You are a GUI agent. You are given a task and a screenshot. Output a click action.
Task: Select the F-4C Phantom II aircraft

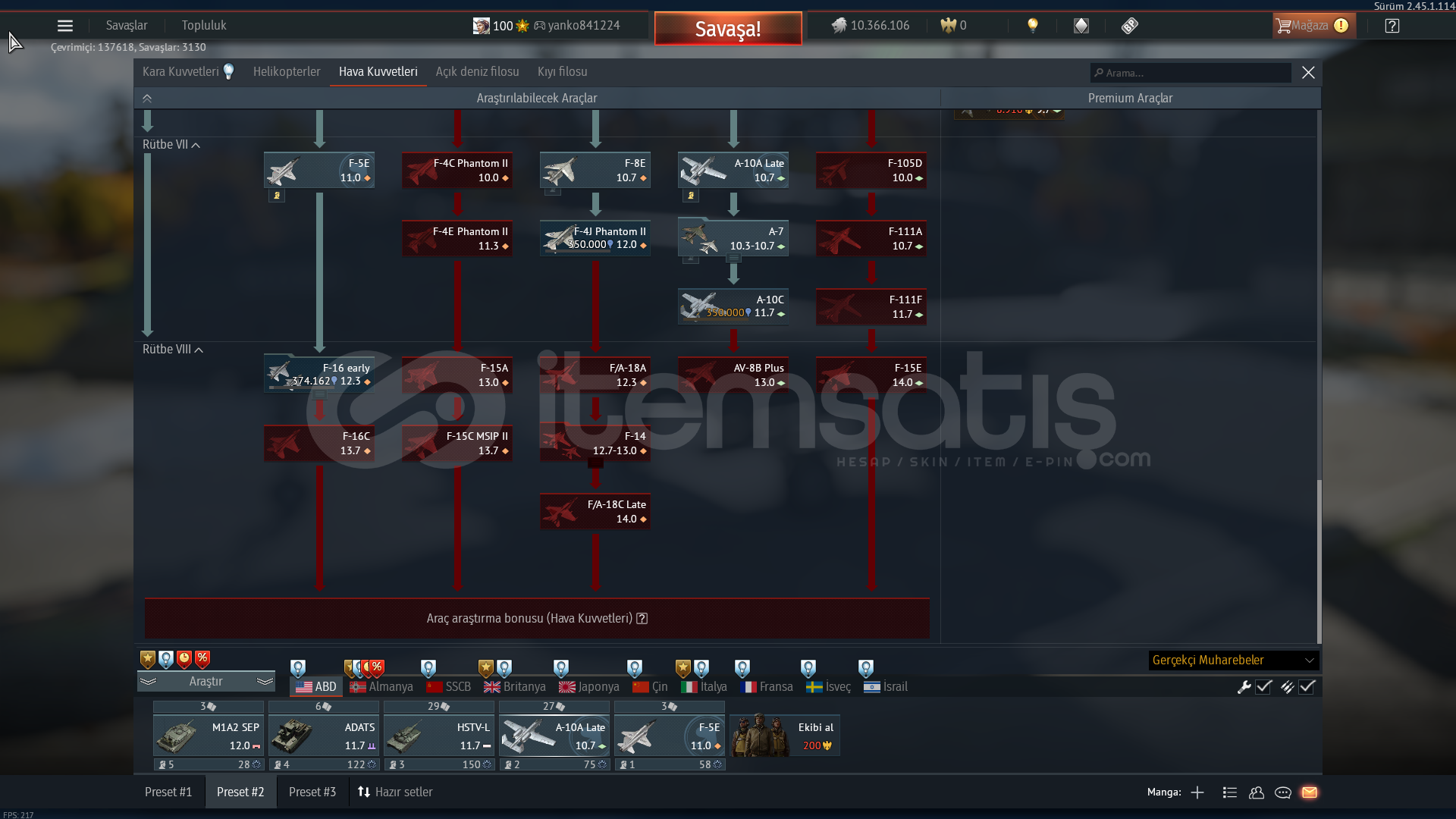click(457, 171)
